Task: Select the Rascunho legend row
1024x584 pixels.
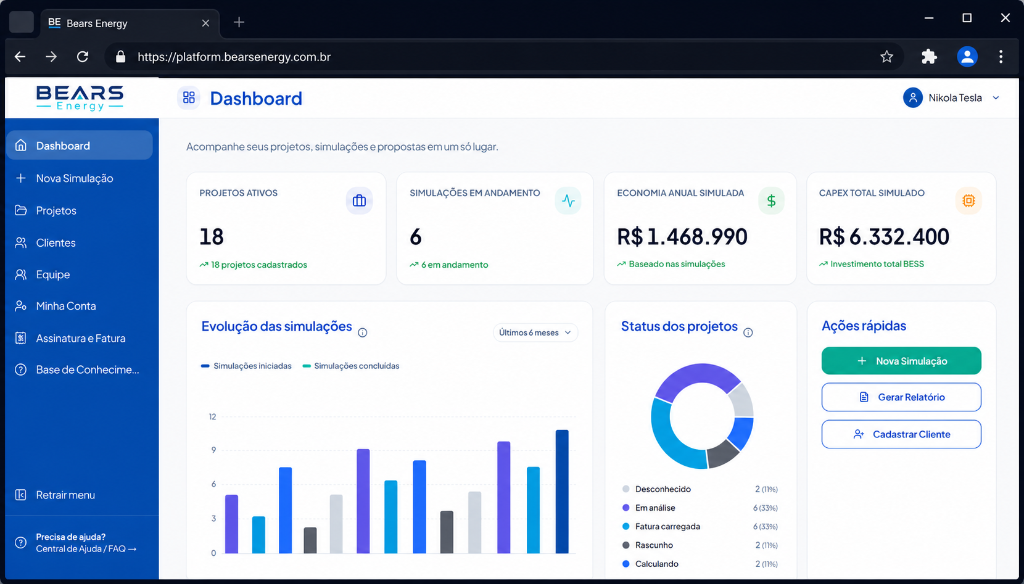Action: click(x=699, y=545)
